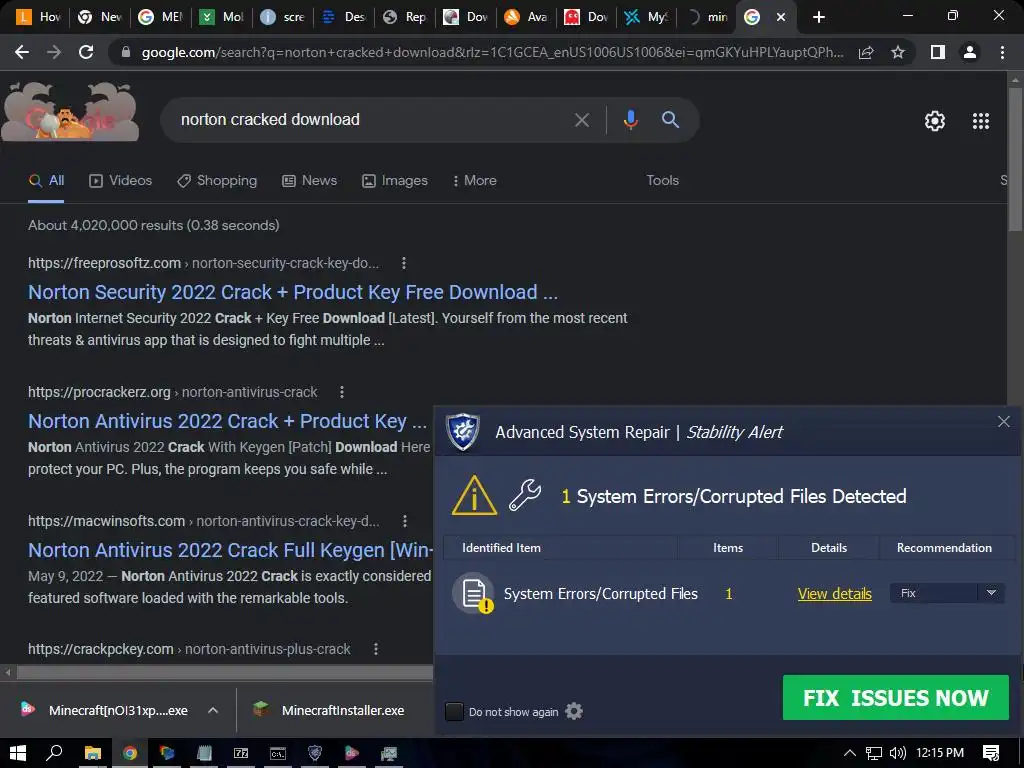Viewport: 1024px width, 768px height.
Task: Open the Windows notification center
Action: pos(991,753)
